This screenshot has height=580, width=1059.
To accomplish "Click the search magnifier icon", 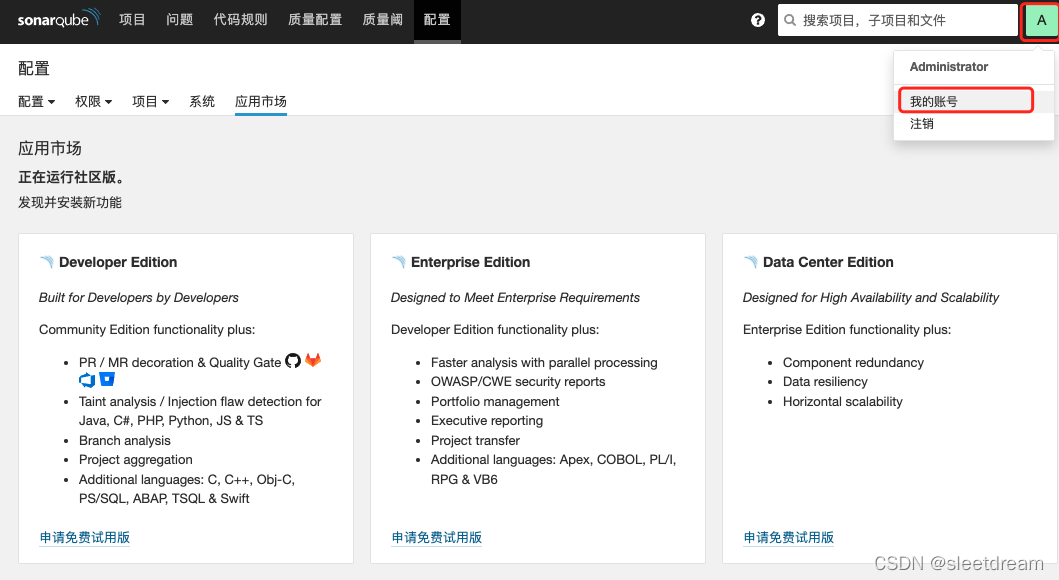I will (x=790, y=20).
